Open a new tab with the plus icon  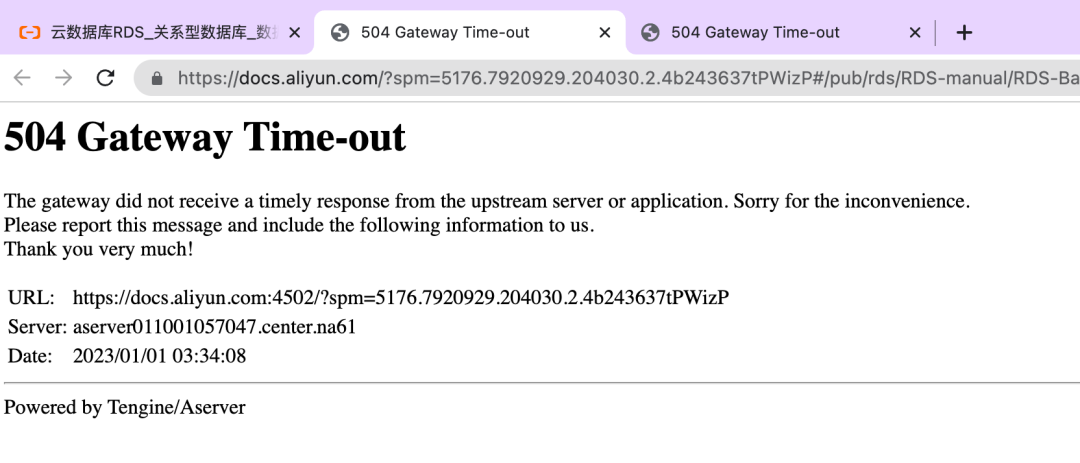pyautogui.click(x=964, y=32)
